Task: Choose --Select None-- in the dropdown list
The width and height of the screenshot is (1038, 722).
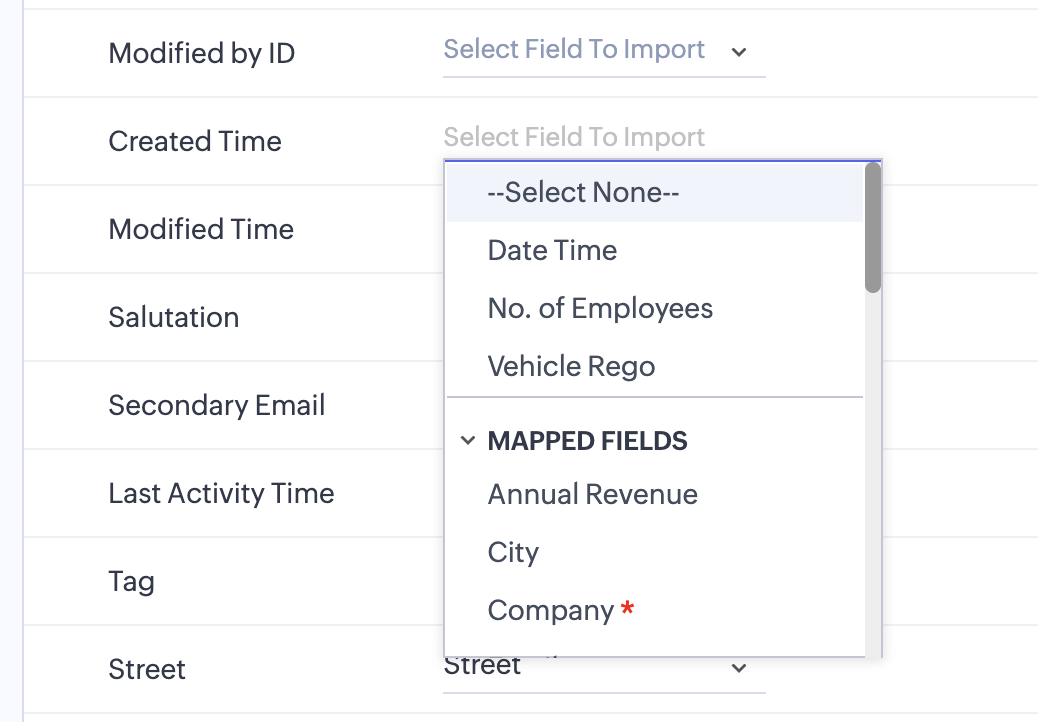Action: pyautogui.click(x=583, y=192)
